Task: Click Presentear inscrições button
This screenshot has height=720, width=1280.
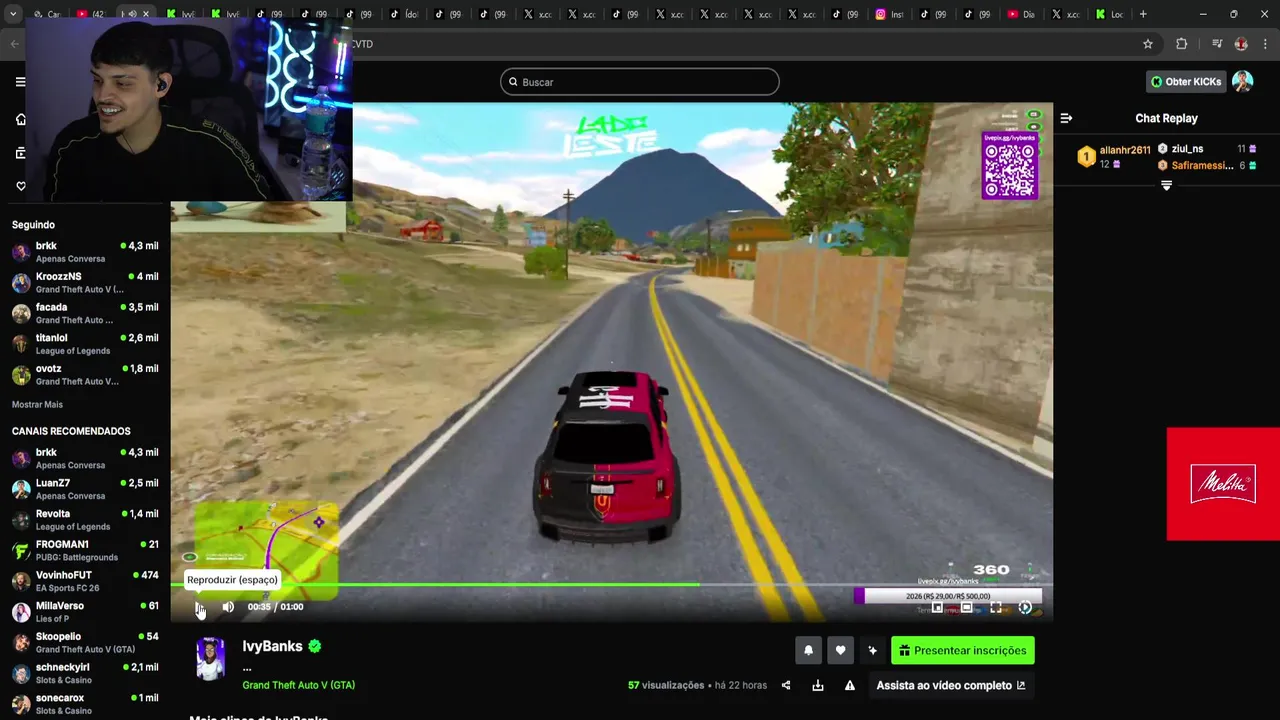Action: [963, 650]
